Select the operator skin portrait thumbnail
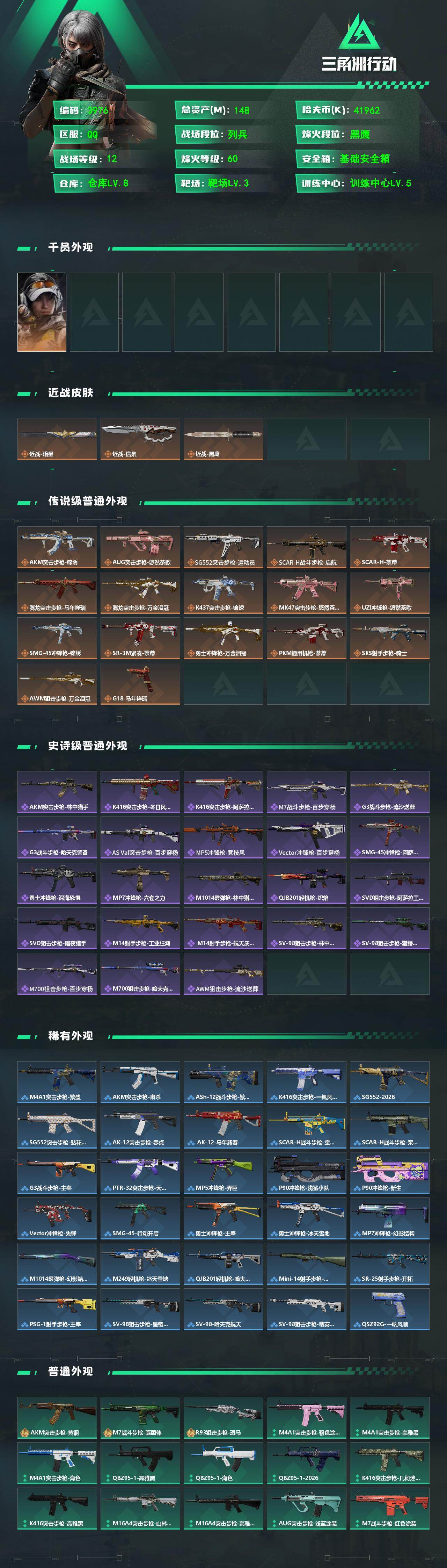The height and width of the screenshot is (1568, 447). [42, 312]
